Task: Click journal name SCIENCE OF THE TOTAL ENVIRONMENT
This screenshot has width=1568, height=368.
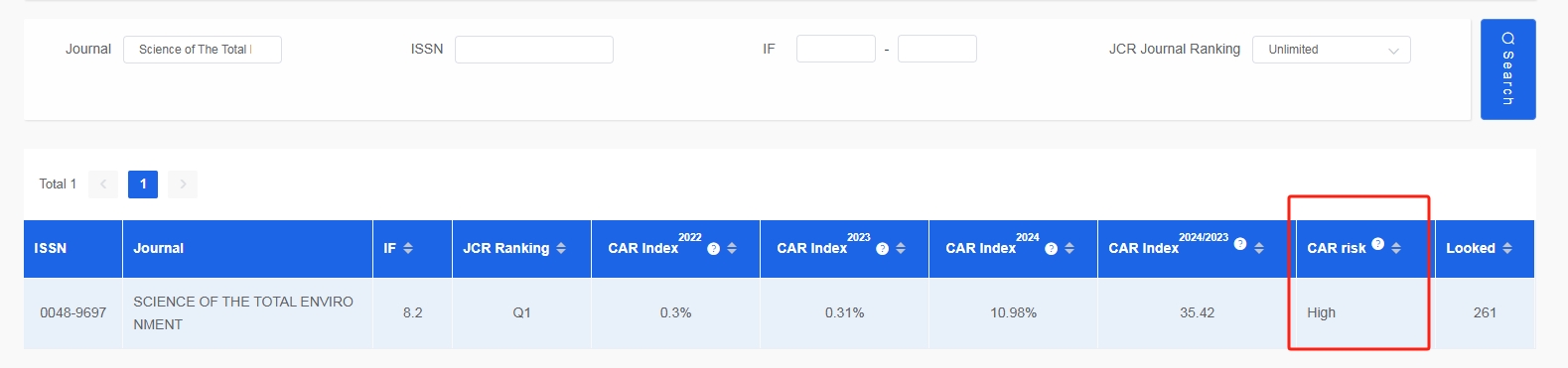Action: pos(243,312)
